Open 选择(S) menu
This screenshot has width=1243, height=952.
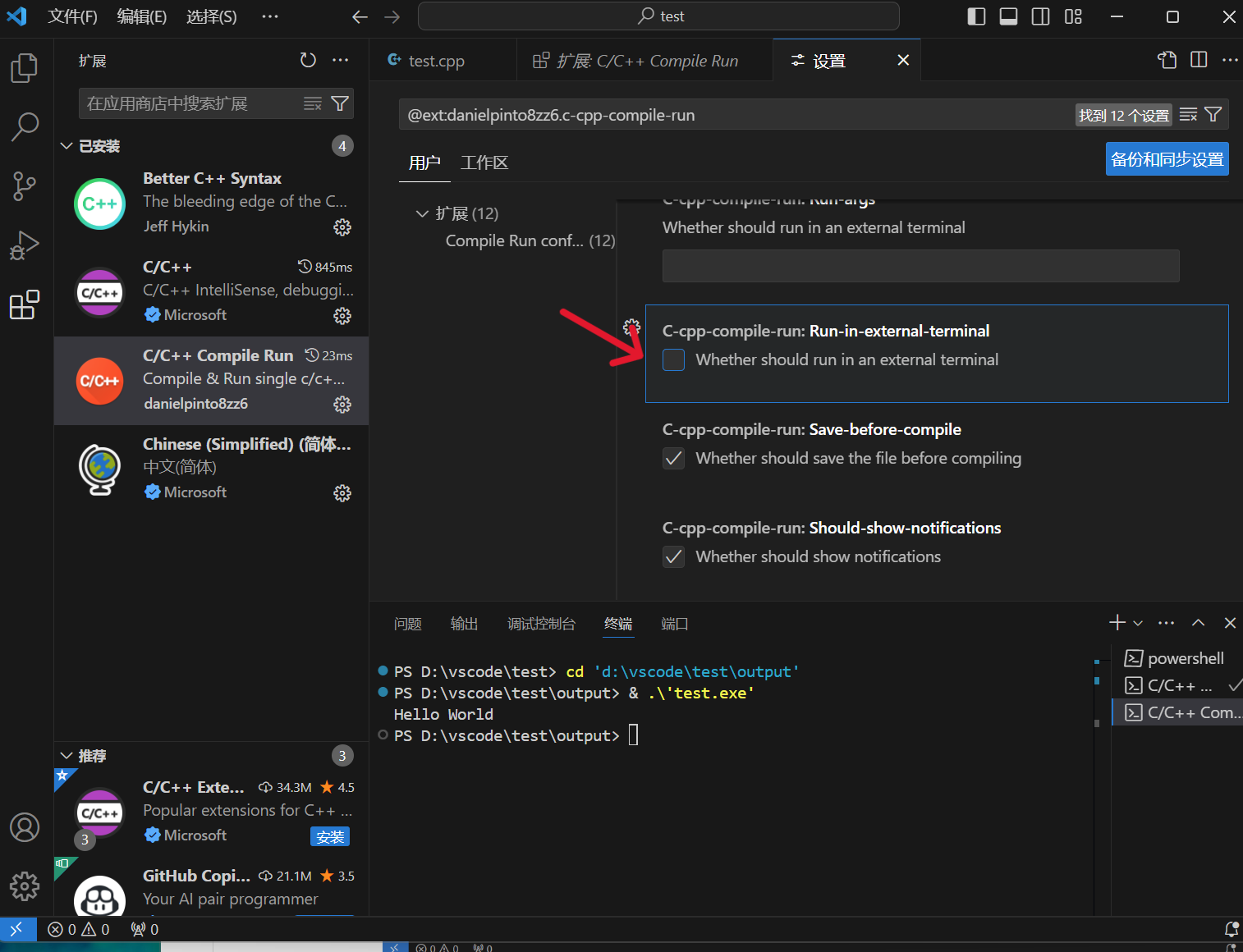point(211,16)
